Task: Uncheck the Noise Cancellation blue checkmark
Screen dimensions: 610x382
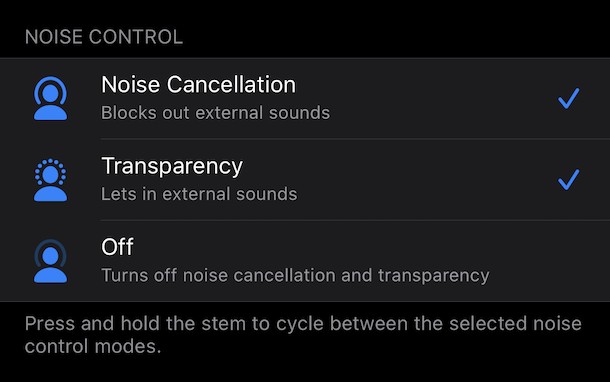Action: pos(569,98)
